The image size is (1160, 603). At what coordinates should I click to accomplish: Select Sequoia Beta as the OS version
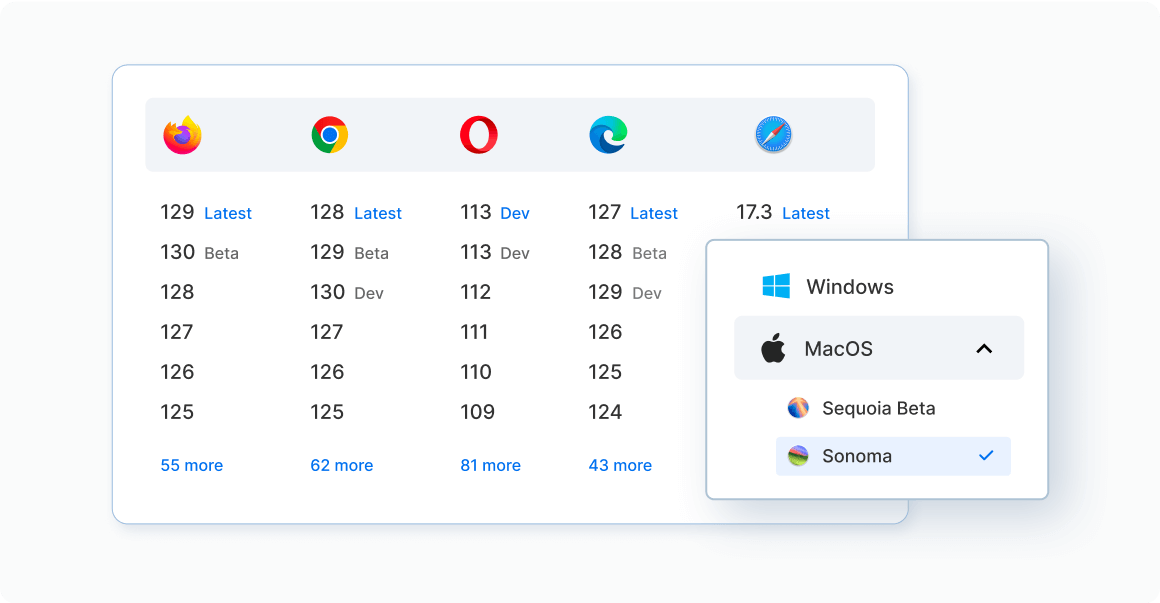(x=877, y=408)
